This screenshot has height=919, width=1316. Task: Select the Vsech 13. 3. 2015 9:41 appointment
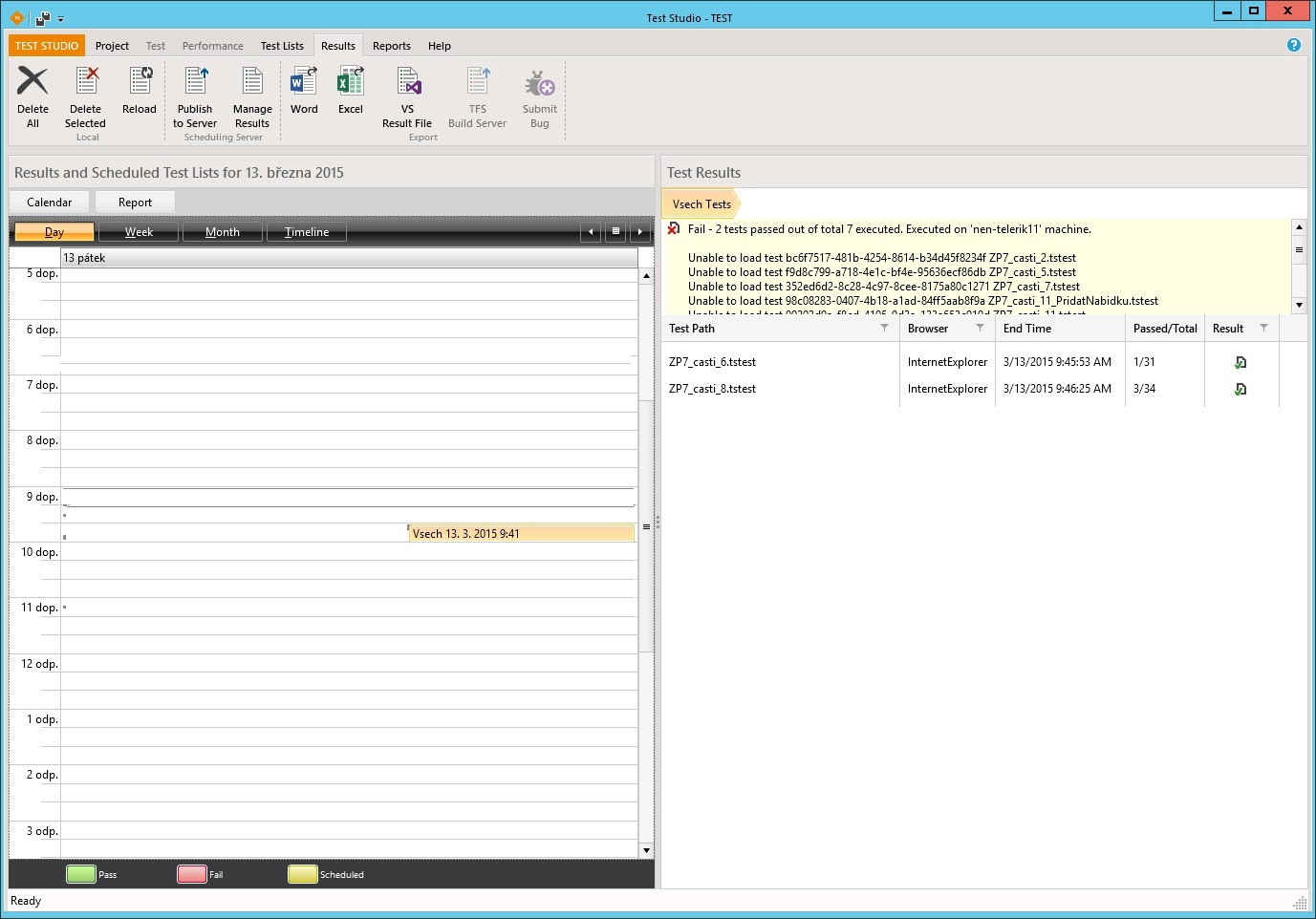pos(521,534)
